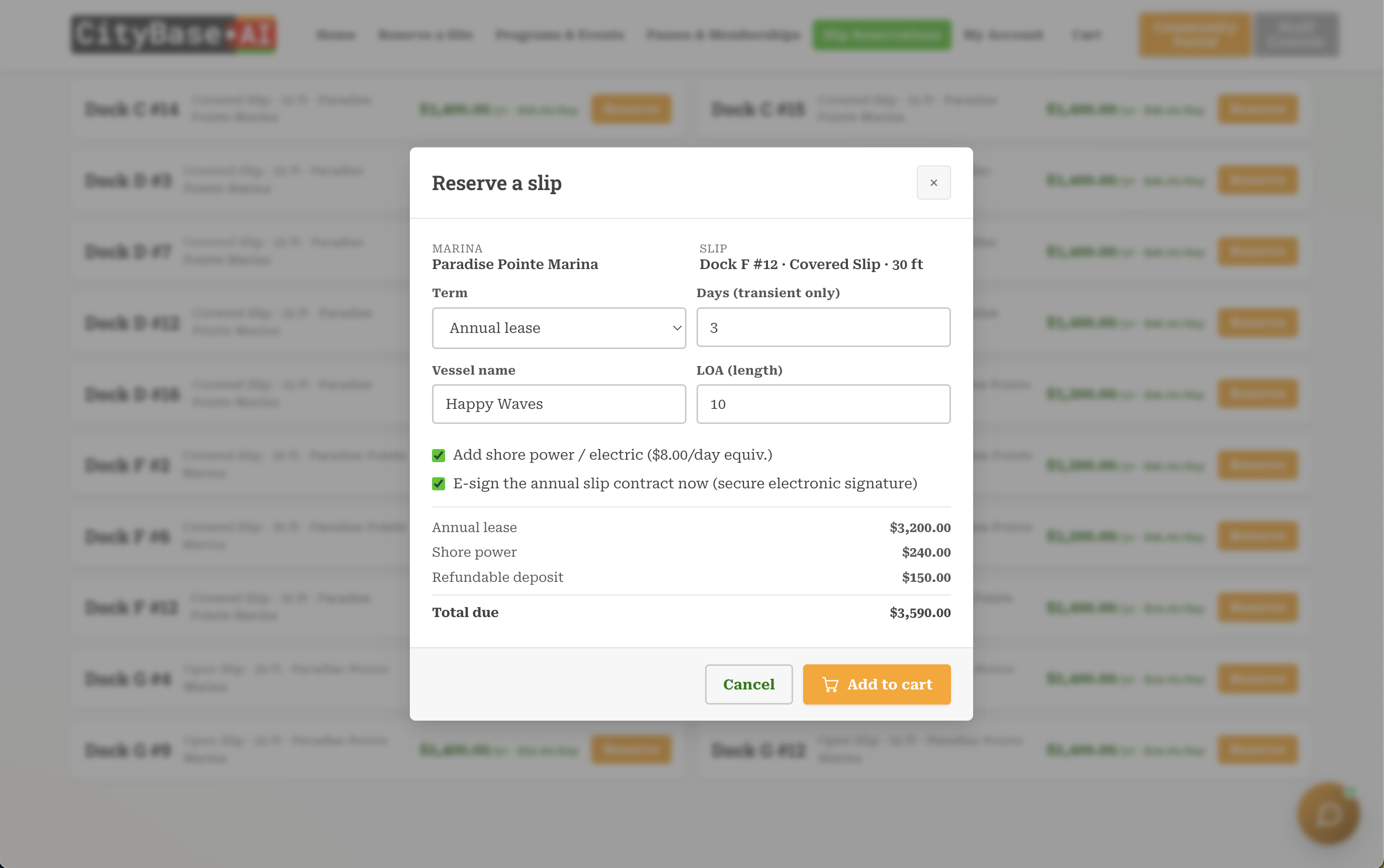Click the Days (transient only) field
This screenshot has width=1384, height=868.
pyautogui.click(x=823, y=327)
